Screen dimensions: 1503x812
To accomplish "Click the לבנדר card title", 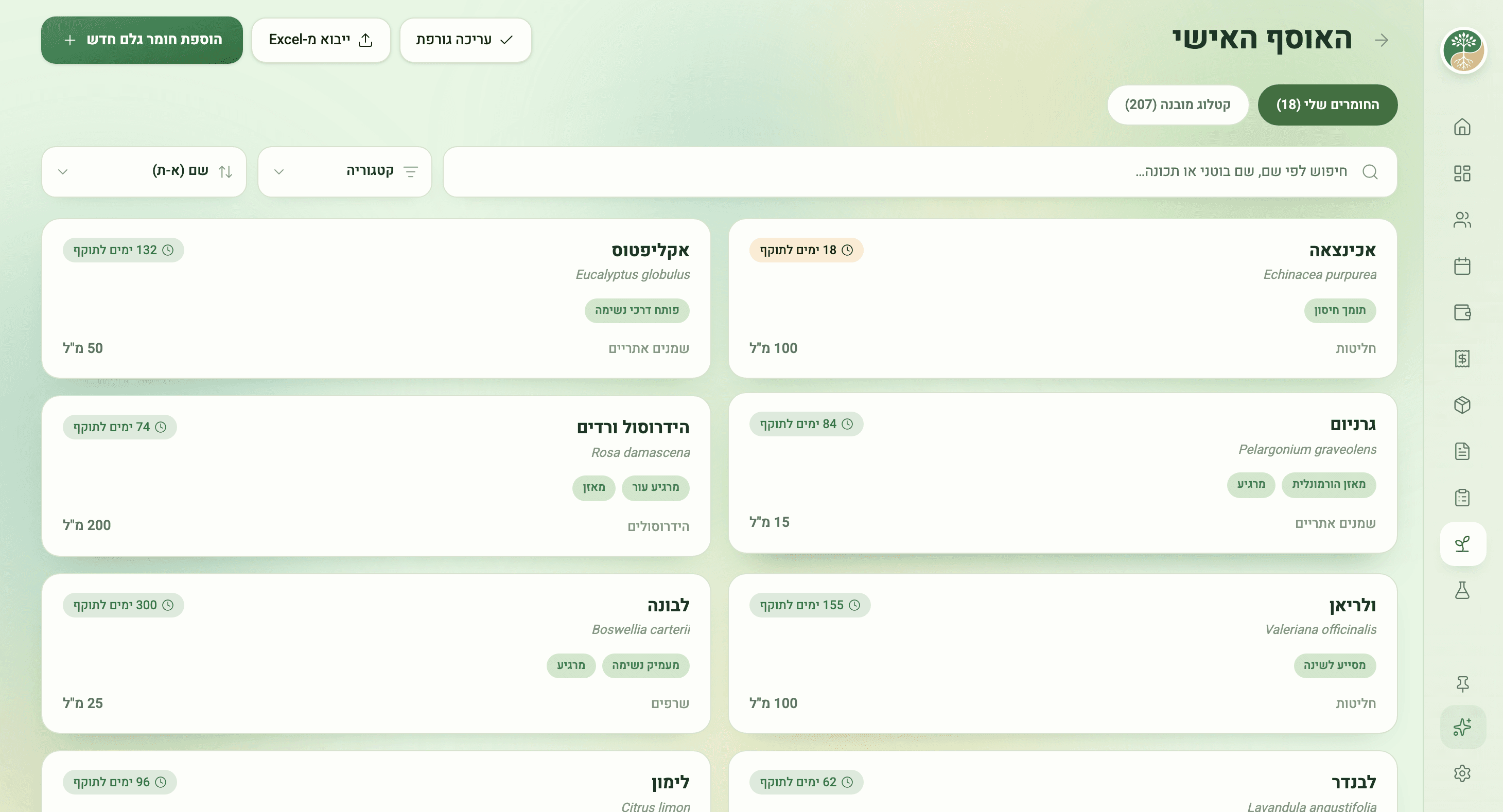I will click(1354, 782).
